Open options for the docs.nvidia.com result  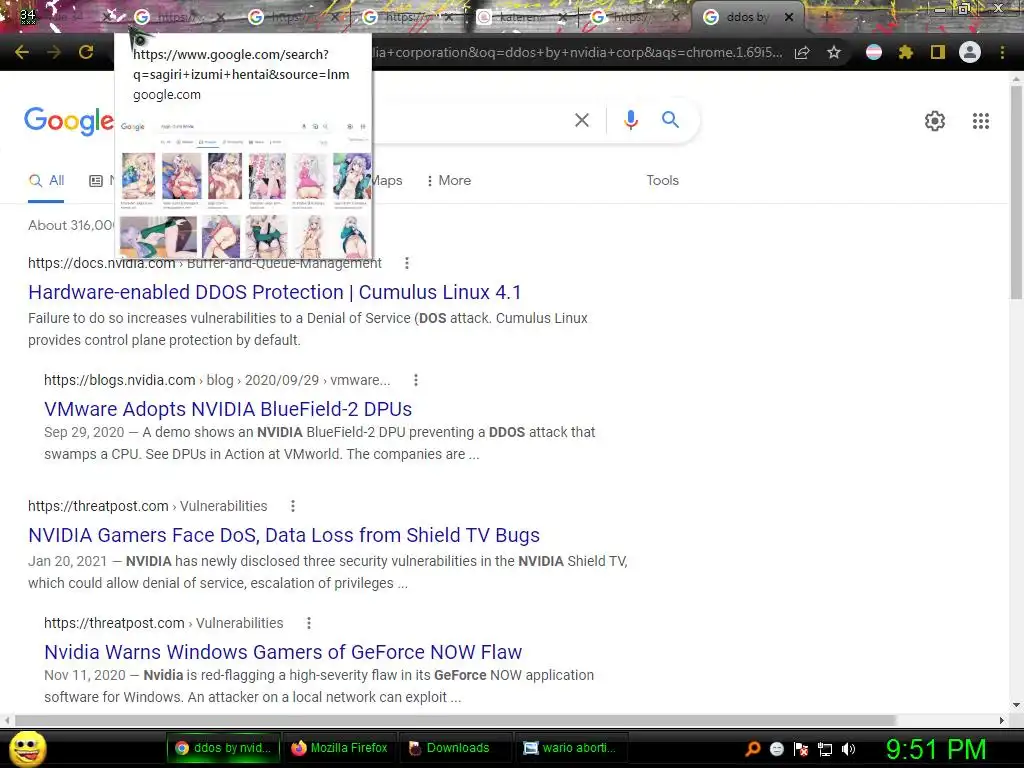(407, 263)
